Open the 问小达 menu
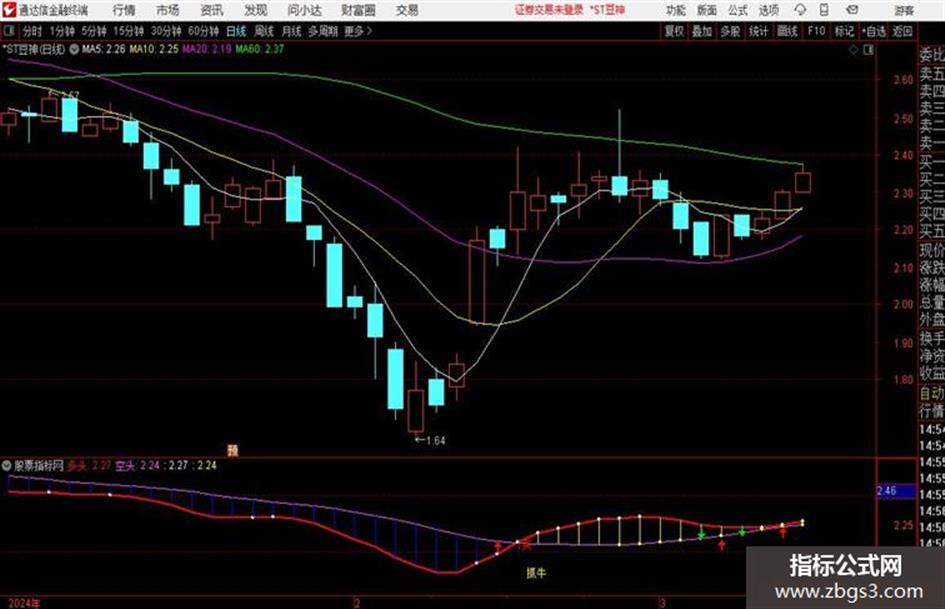 coord(304,10)
